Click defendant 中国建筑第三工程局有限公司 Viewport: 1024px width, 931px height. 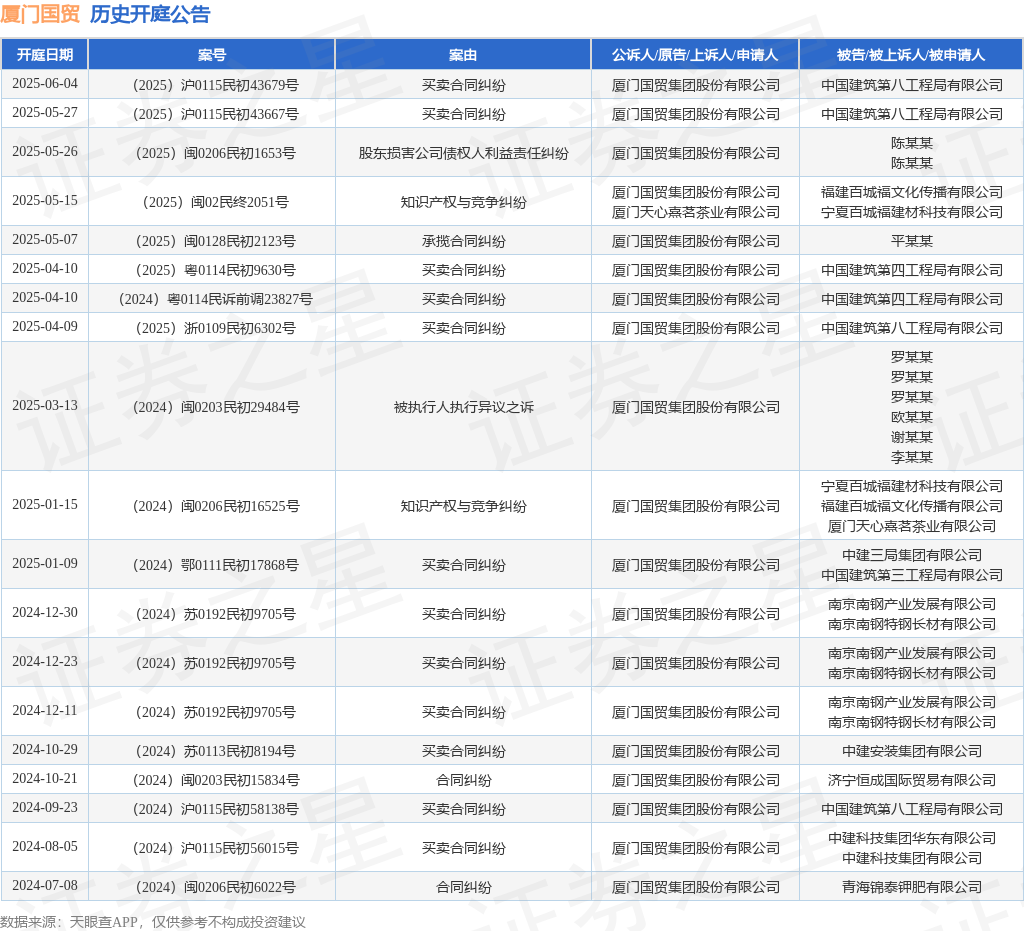[911, 575]
